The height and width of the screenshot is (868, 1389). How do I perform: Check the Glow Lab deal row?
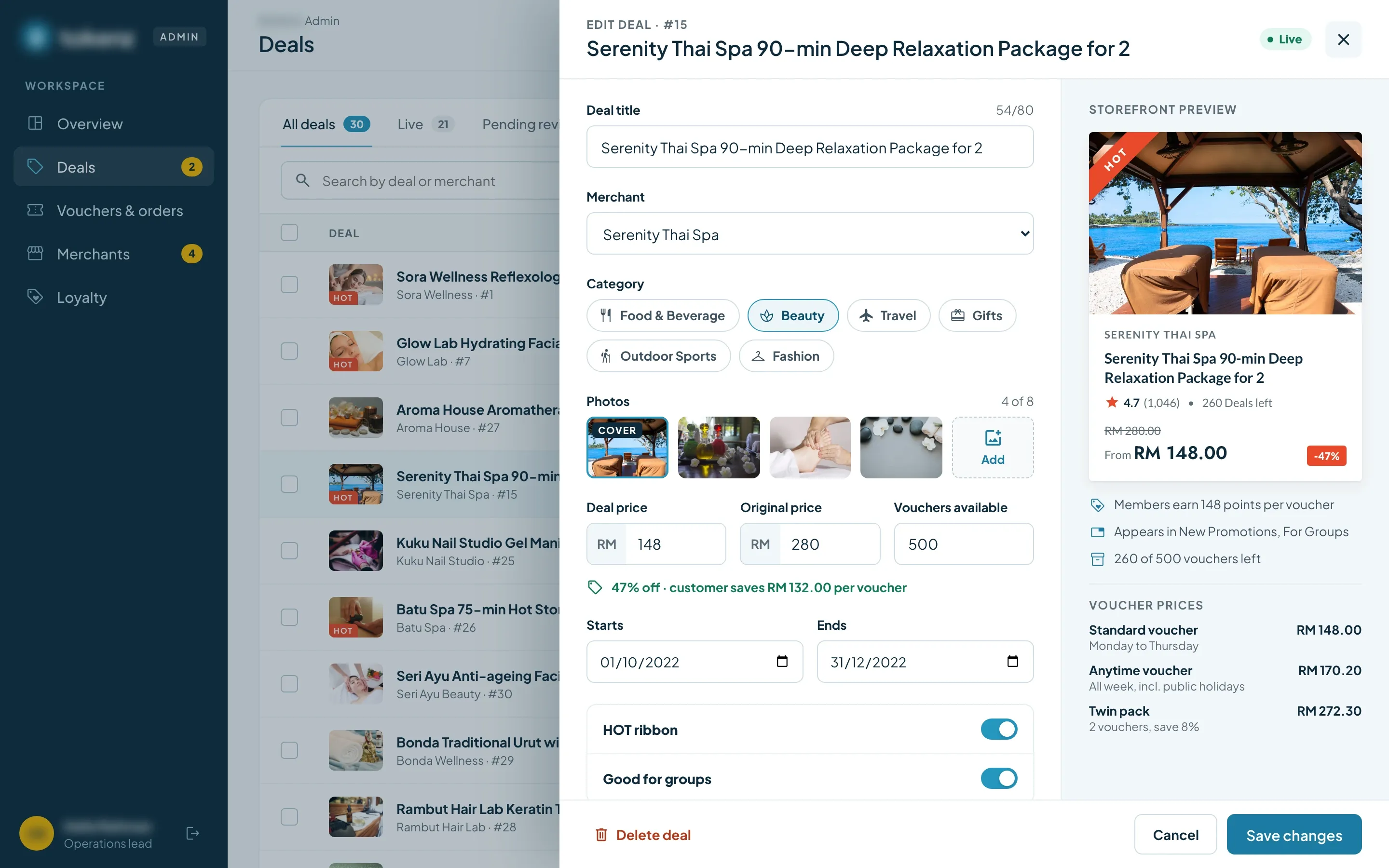coord(289,351)
